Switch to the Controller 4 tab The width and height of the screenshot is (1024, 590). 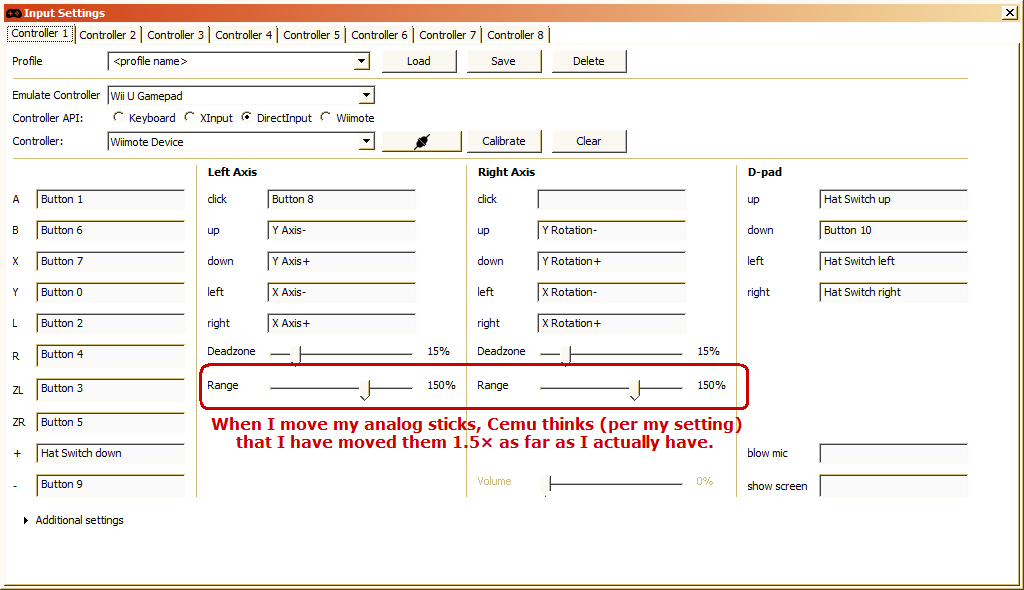tap(244, 35)
